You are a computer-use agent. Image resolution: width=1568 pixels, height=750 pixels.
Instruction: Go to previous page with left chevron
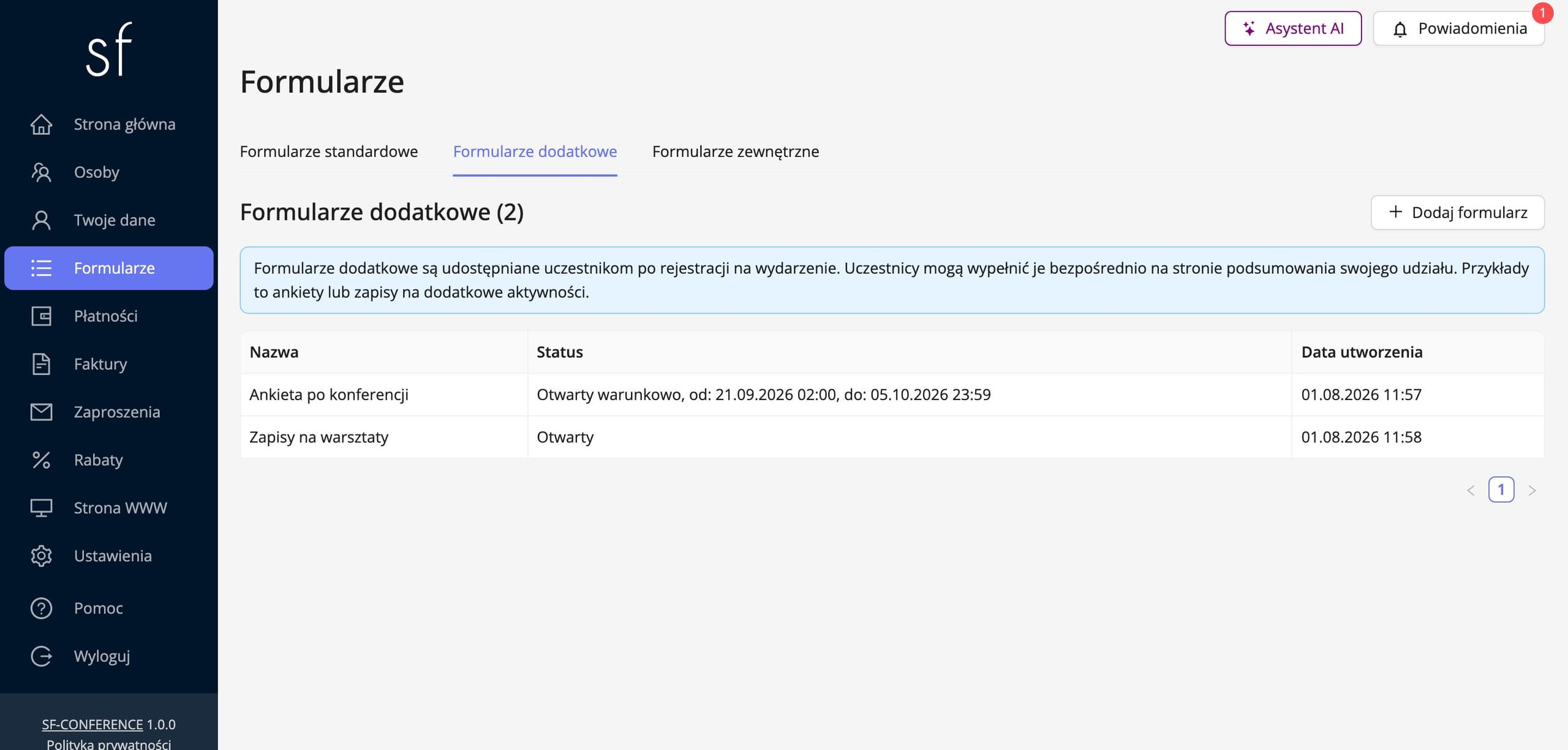pos(1471,490)
